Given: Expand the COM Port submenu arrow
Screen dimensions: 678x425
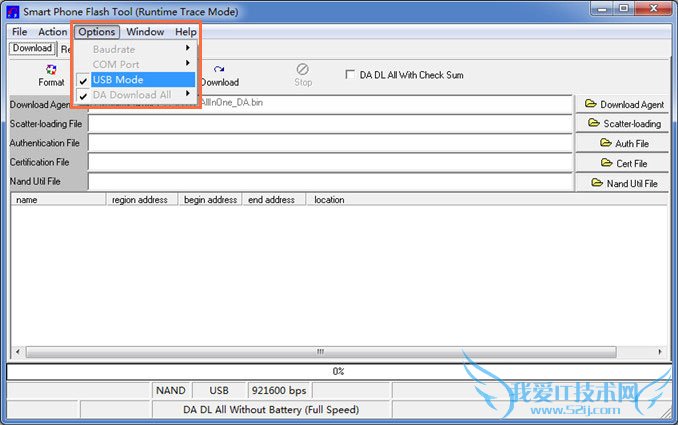Looking at the screenshot, I should pos(188,63).
